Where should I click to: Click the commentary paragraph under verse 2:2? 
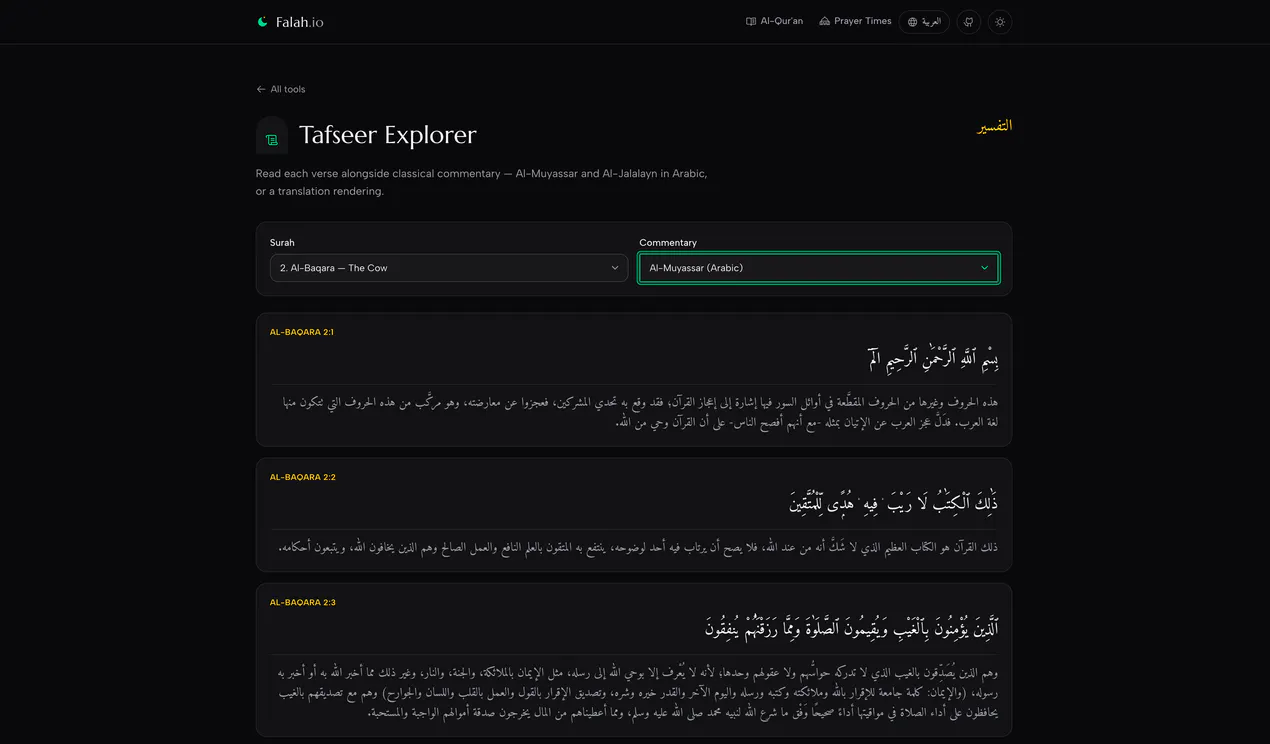point(638,547)
